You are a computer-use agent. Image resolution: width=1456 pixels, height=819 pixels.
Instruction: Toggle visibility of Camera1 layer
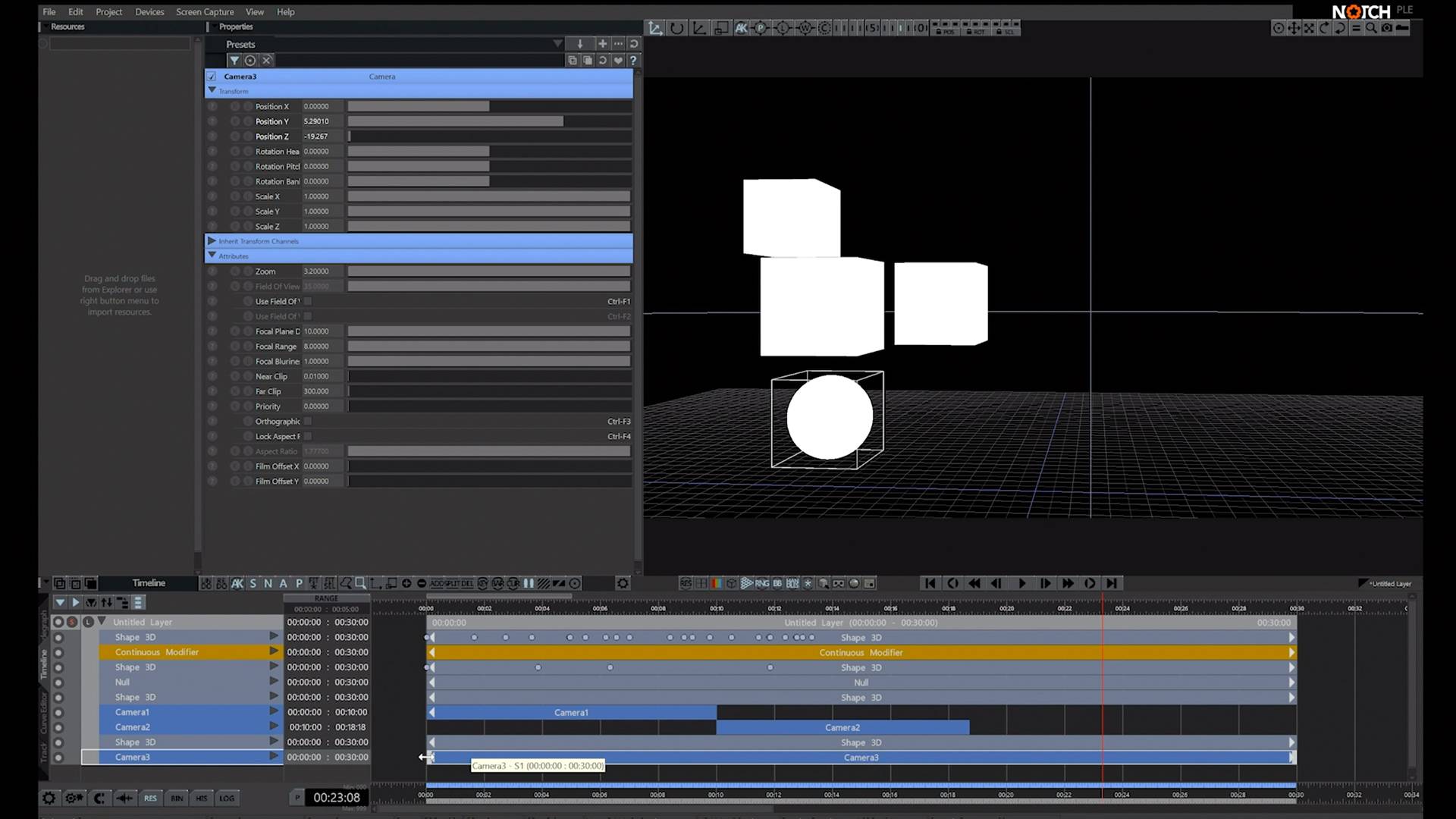tap(58, 712)
